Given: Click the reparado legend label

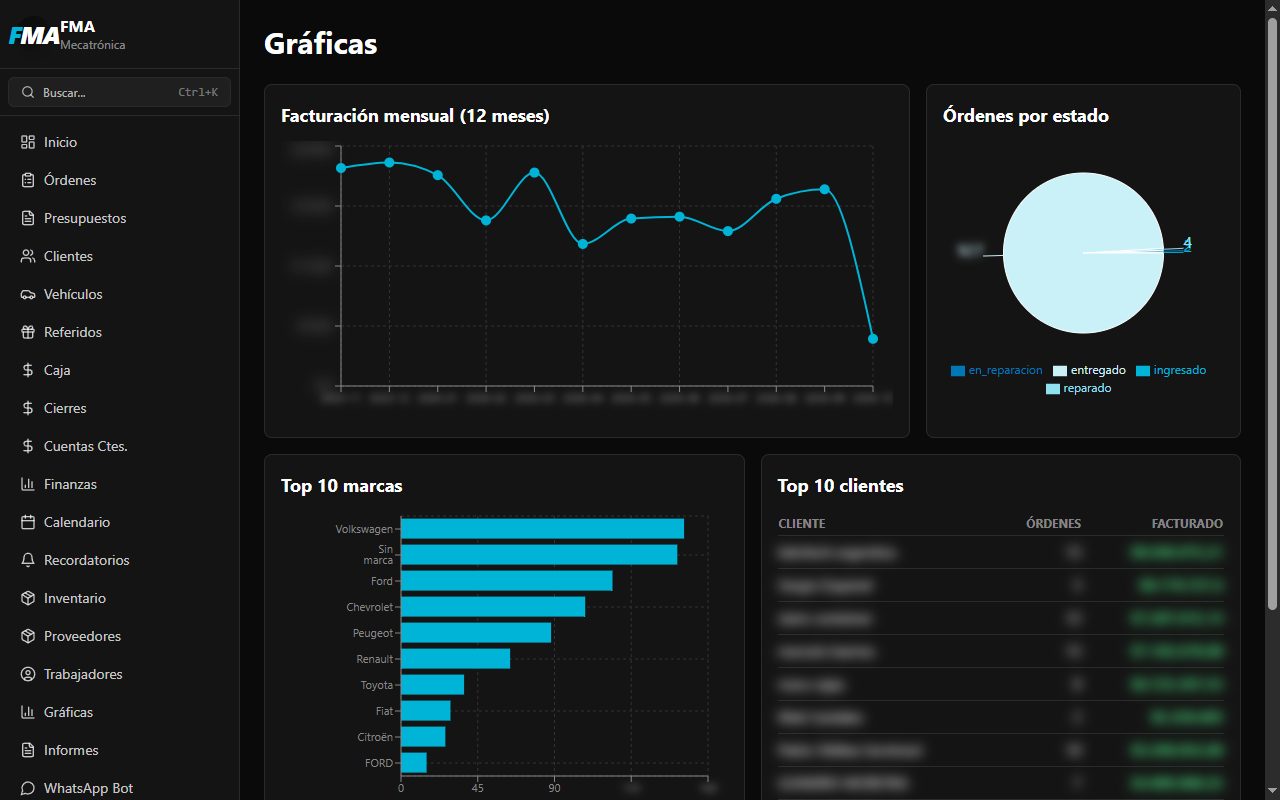Looking at the screenshot, I should coord(1087,388).
